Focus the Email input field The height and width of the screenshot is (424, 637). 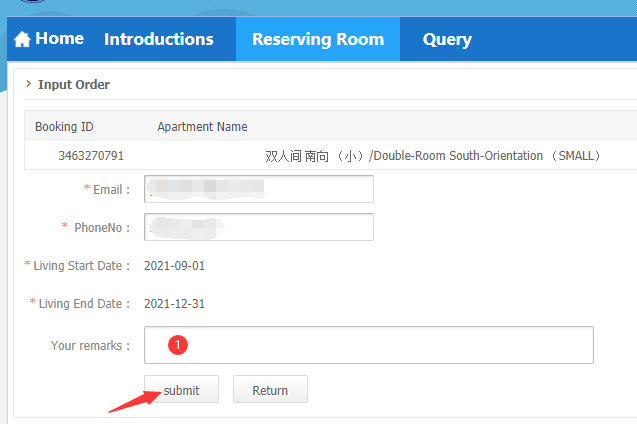[x=258, y=189]
